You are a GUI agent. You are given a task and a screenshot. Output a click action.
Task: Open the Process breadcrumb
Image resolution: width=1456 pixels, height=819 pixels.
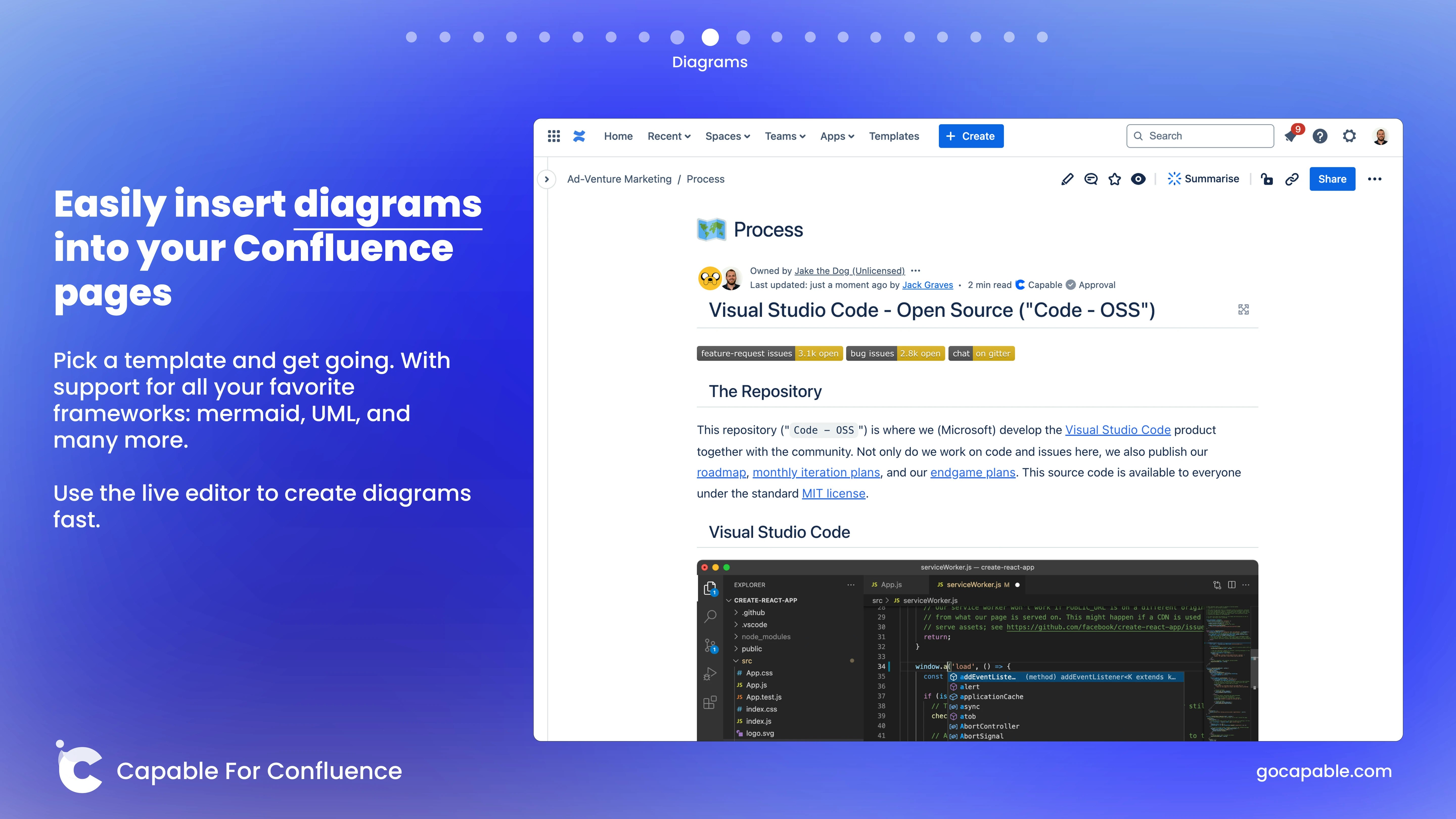click(706, 179)
